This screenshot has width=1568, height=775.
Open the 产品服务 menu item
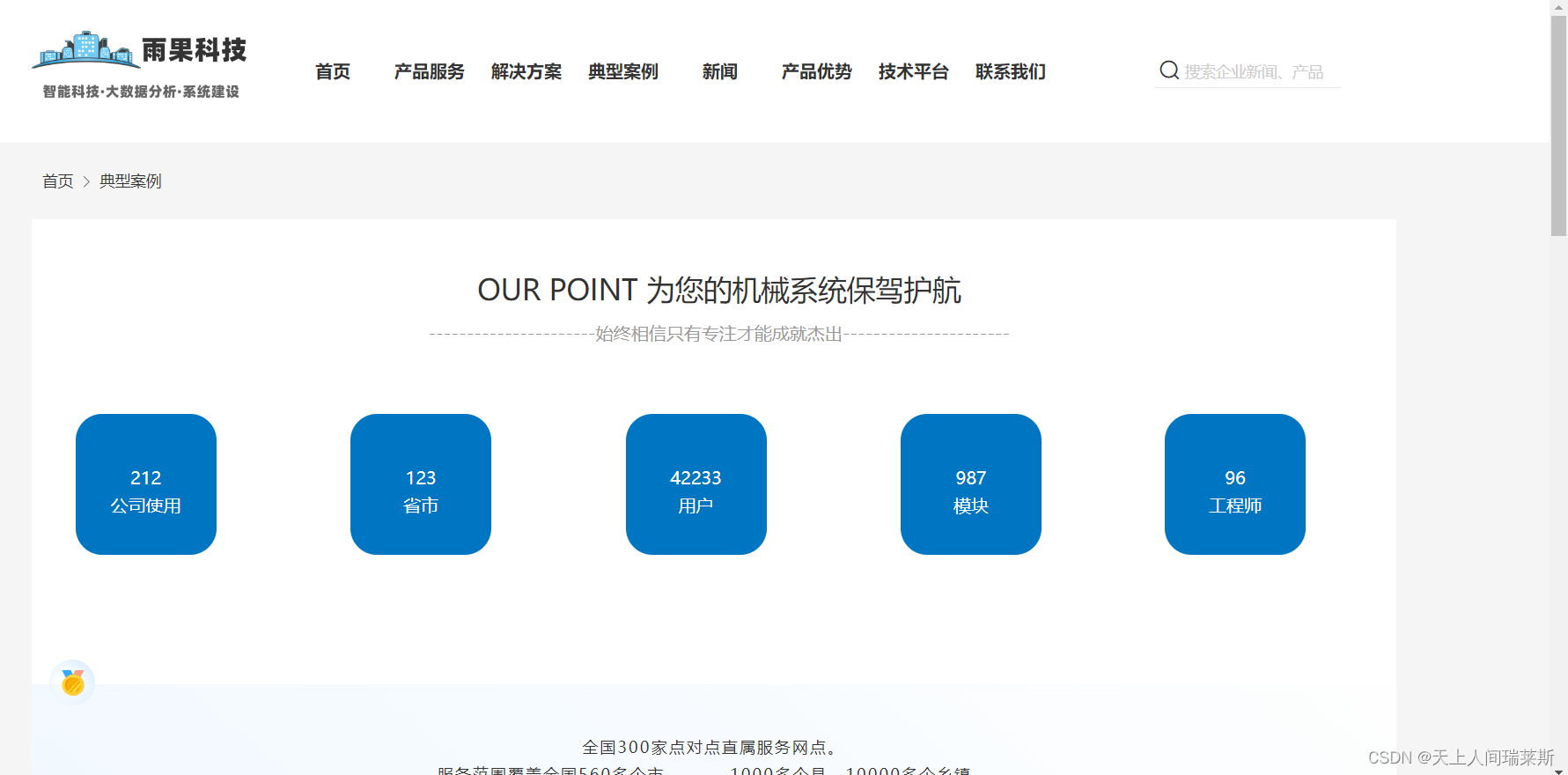[x=430, y=71]
